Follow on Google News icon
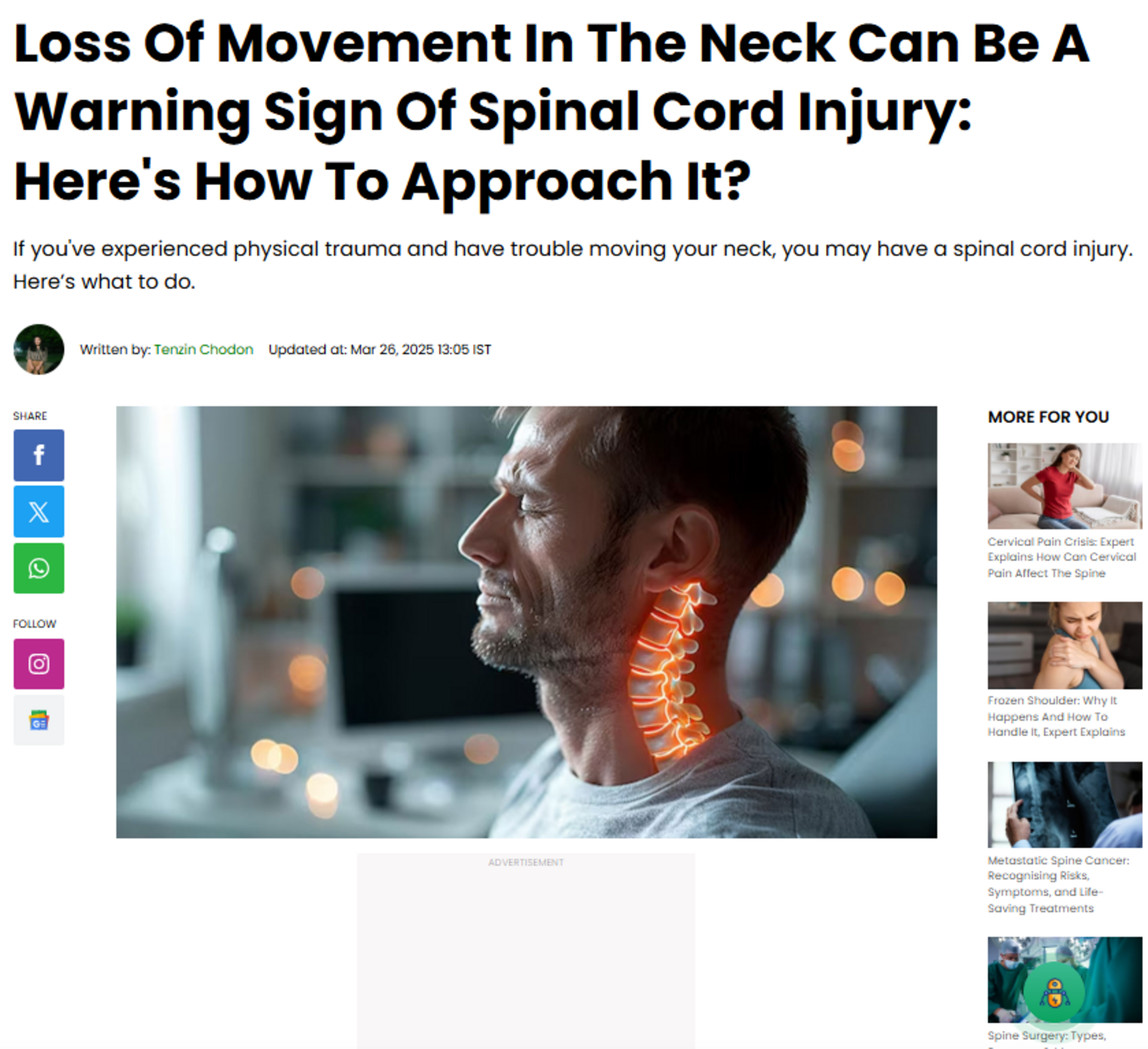 (39, 720)
